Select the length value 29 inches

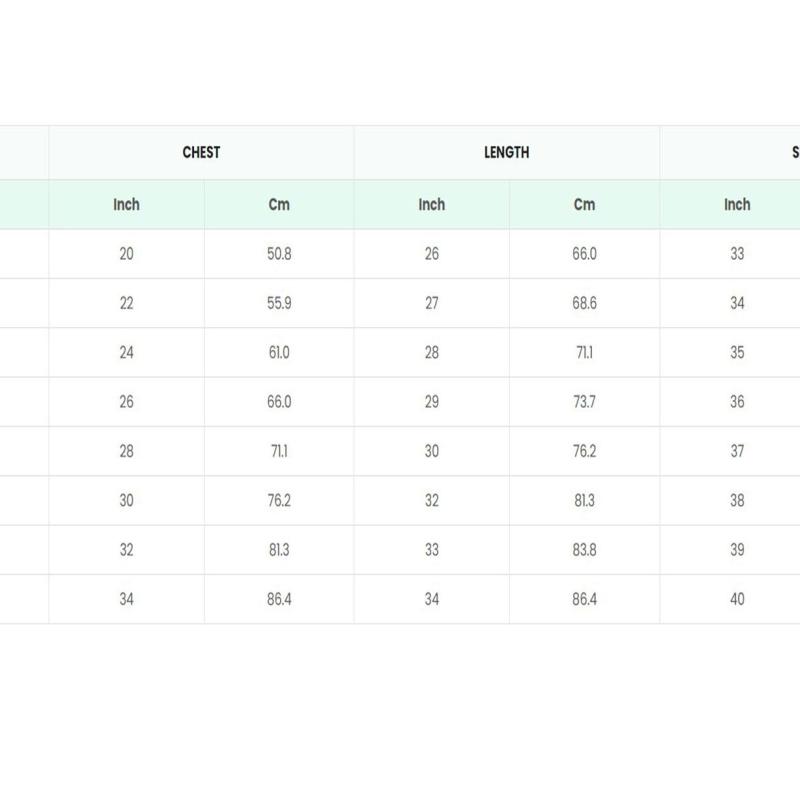click(x=431, y=402)
